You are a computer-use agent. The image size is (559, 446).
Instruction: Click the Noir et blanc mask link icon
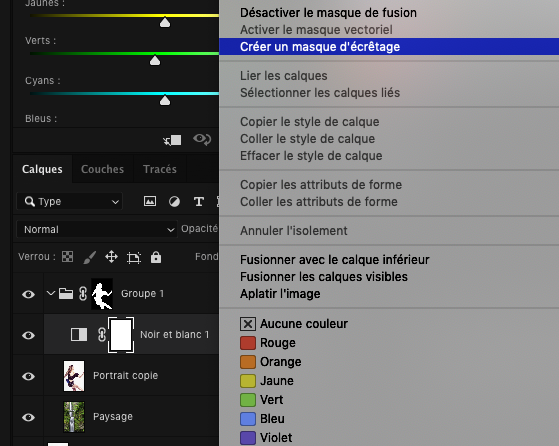102,335
